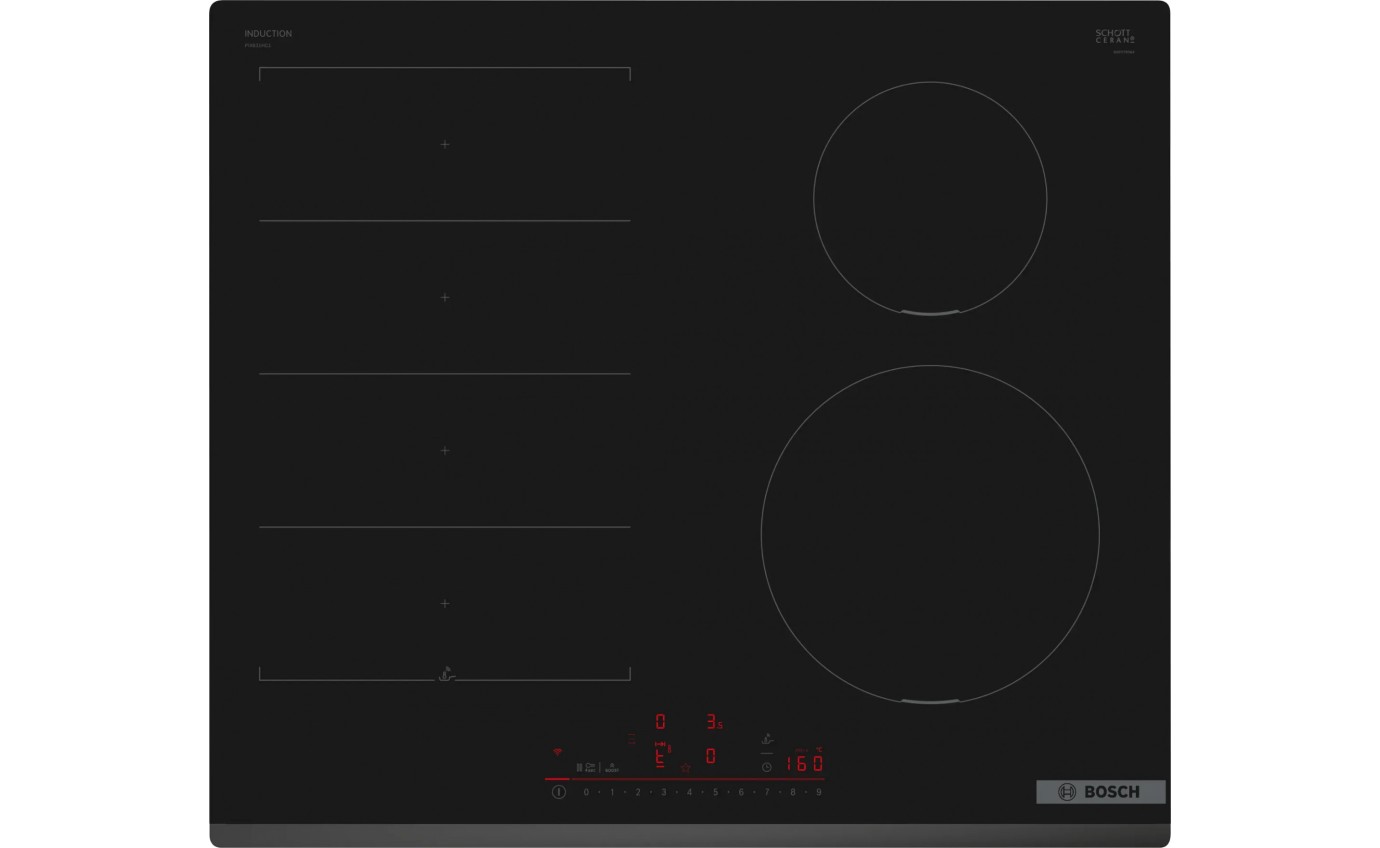The width and height of the screenshot is (1380, 848).
Task: Toggle the pause function icon
Action: (x=579, y=766)
